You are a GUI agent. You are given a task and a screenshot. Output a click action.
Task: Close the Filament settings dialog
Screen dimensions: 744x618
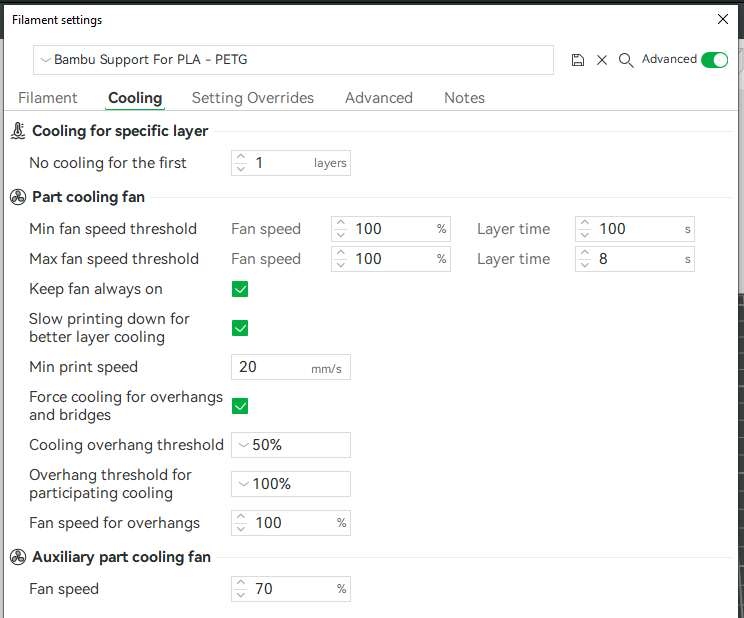coord(723,19)
